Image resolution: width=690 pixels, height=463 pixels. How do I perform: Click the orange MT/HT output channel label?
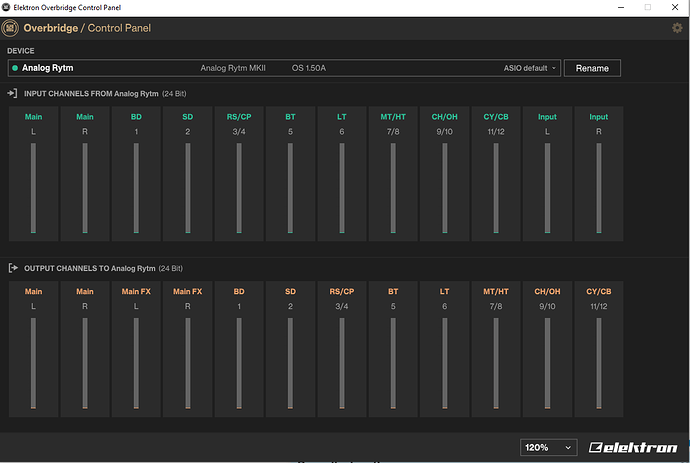point(496,291)
